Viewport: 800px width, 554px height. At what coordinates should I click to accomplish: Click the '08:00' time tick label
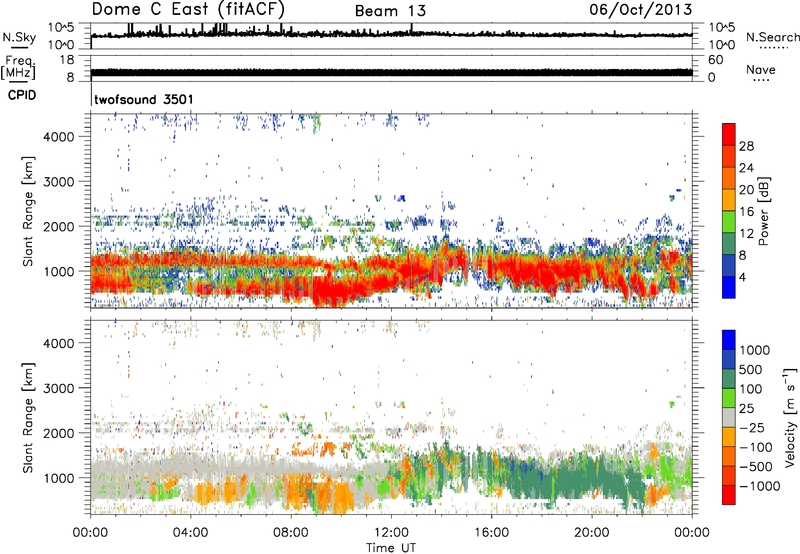tap(291, 533)
